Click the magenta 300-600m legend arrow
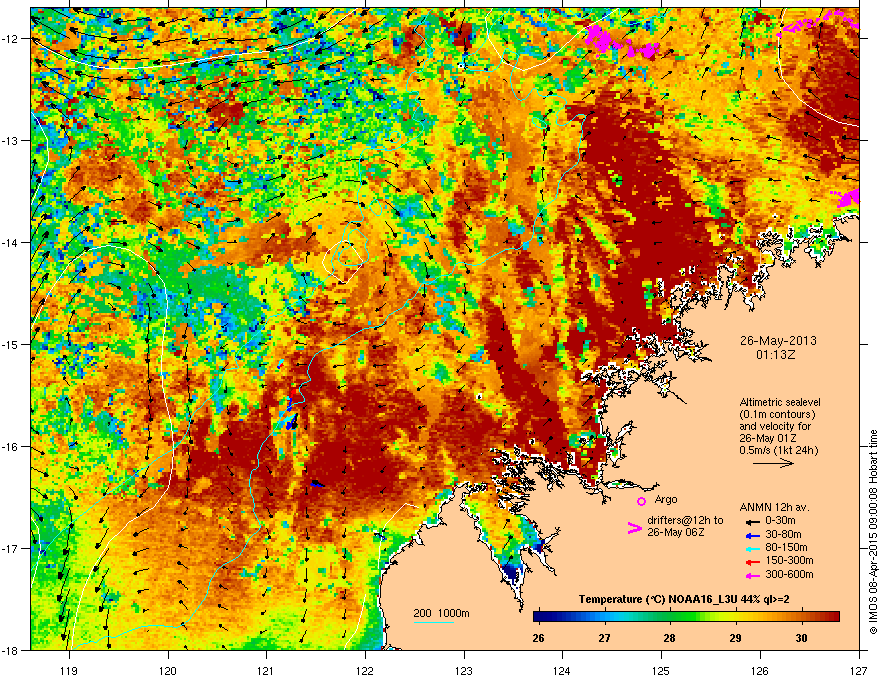The image size is (880, 680). pos(752,575)
